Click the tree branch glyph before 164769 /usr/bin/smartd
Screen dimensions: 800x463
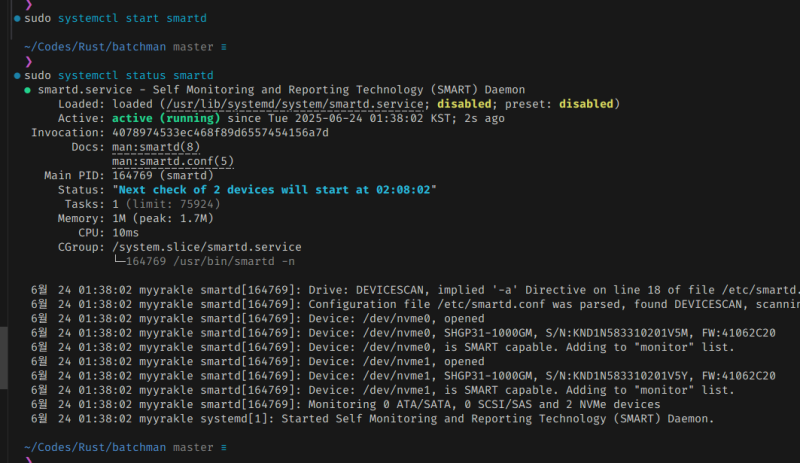119,261
